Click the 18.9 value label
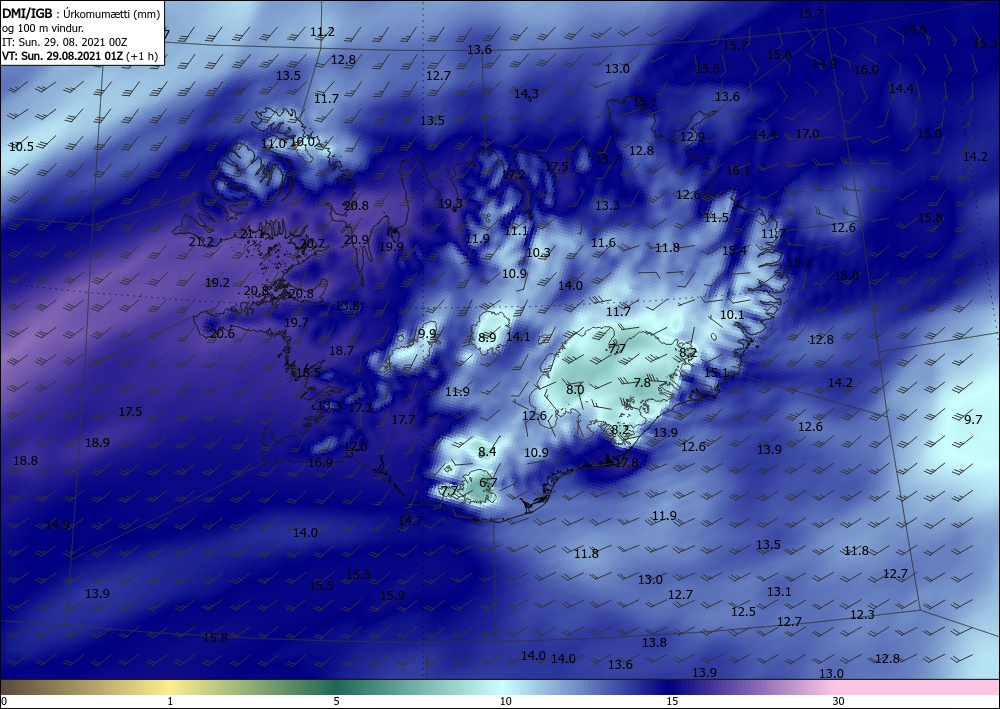The height and width of the screenshot is (709, 1000). [97, 442]
